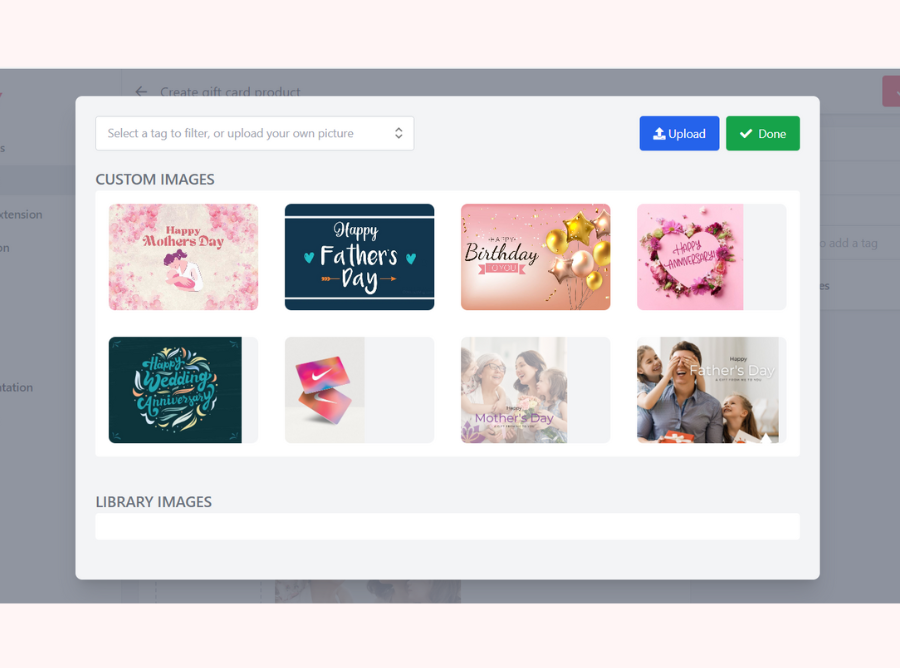Click the CUSTOM IMAGES section heading
This screenshot has width=900, height=668.
(x=155, y=179)
